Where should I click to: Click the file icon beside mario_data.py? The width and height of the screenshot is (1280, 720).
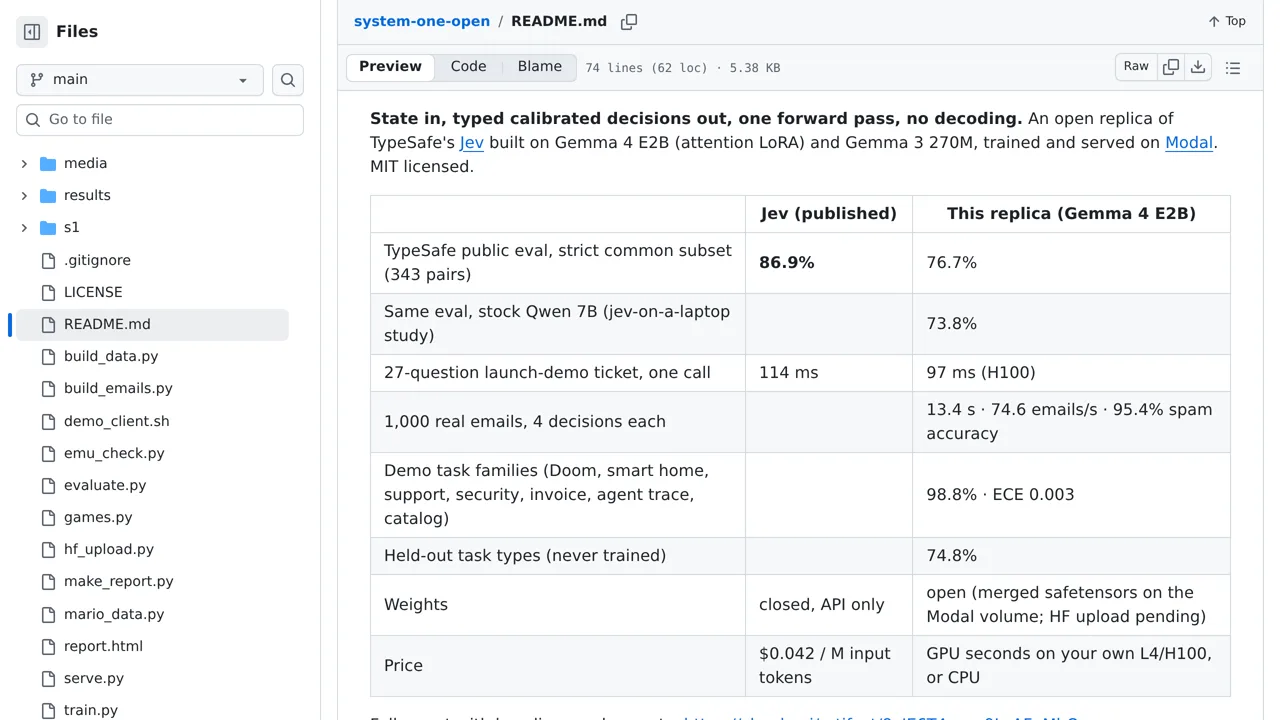[48, 614]
